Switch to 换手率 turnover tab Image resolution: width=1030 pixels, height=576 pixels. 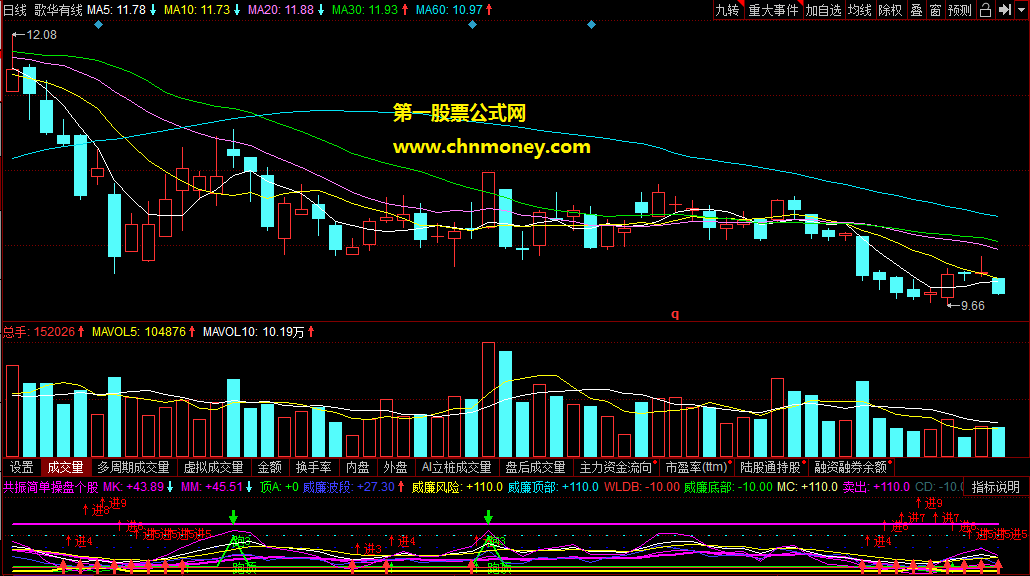[313, 467]
